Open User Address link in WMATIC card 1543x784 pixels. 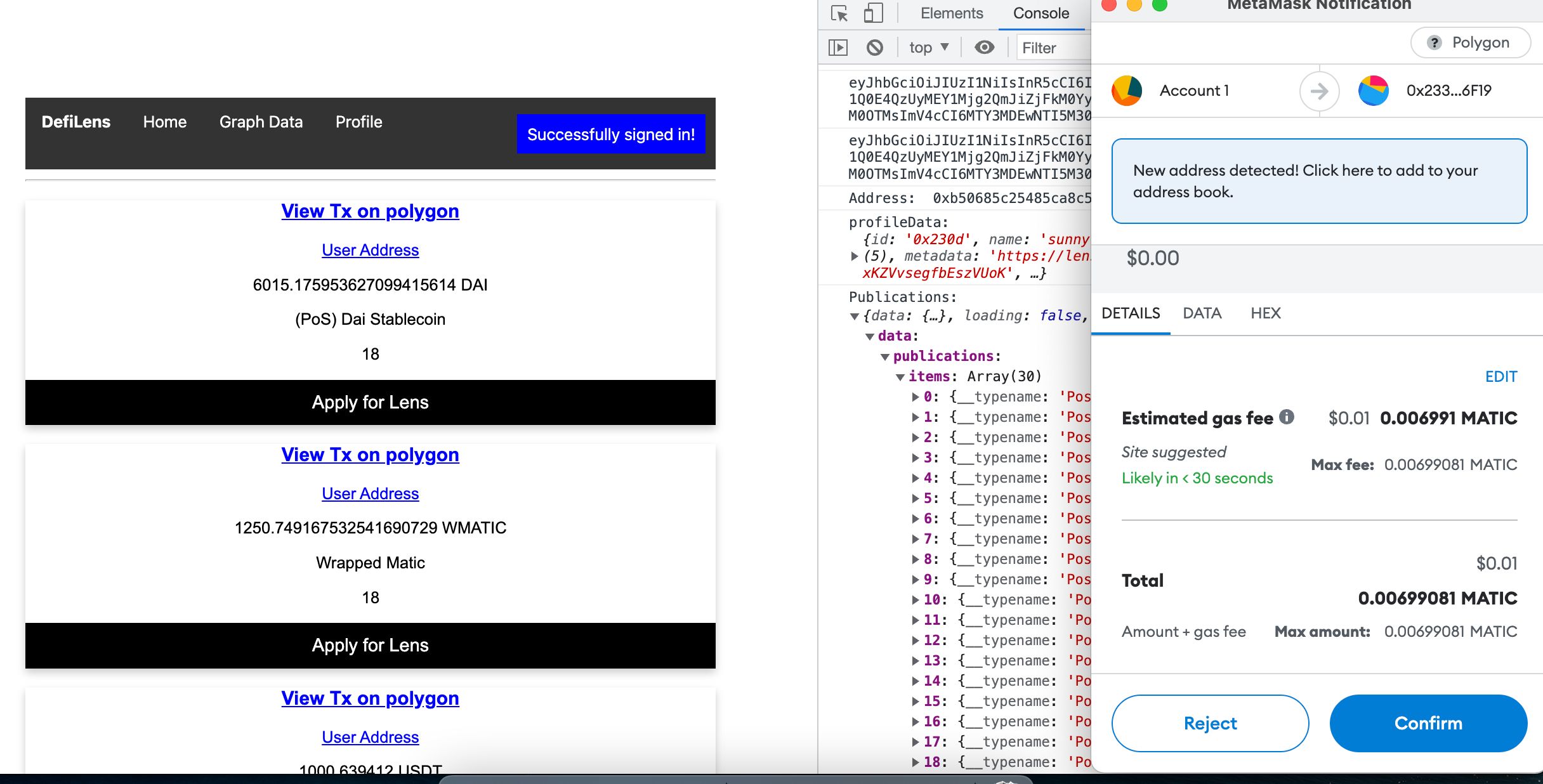[371, 493]
